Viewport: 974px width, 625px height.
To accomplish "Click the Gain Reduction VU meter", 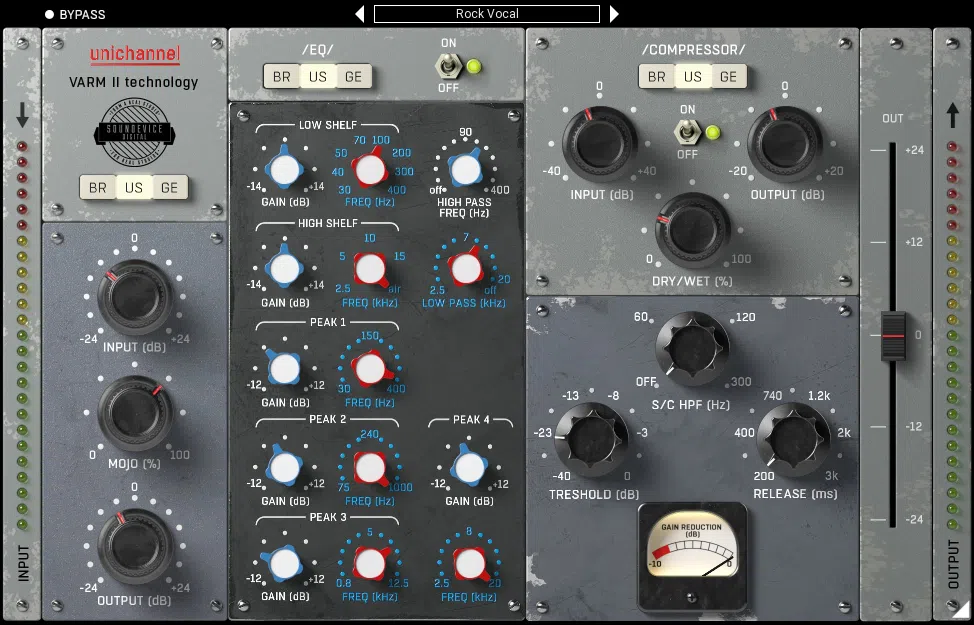I will (692, 556).
